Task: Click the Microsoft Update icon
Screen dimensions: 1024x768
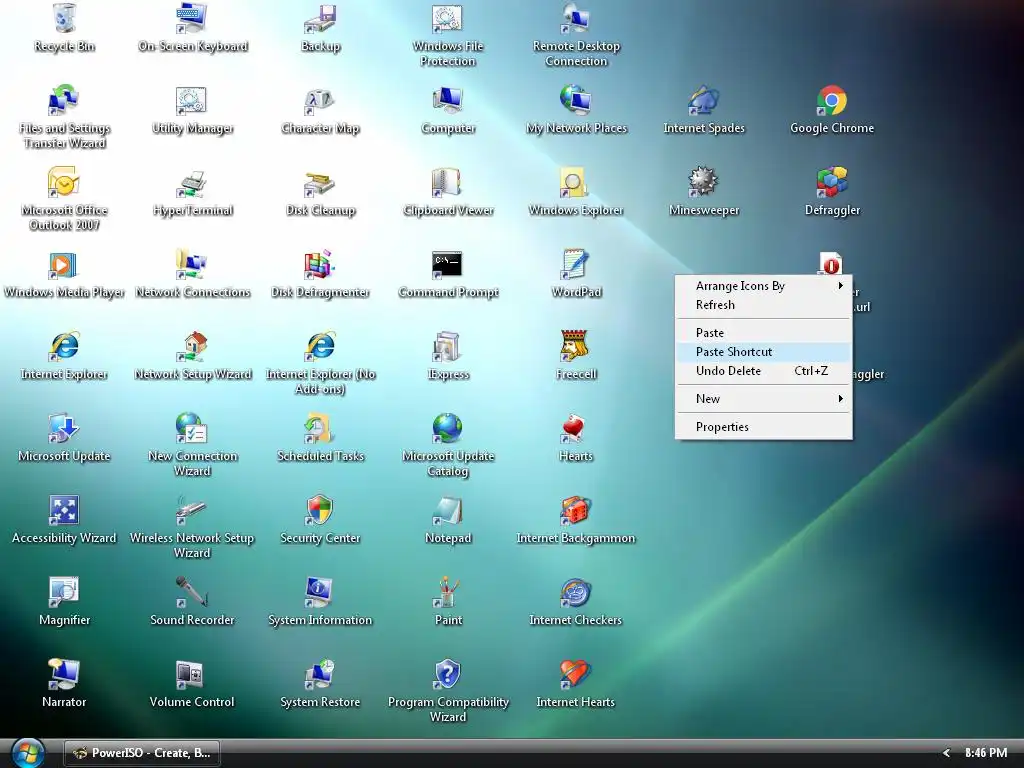Action: (64, 428)
